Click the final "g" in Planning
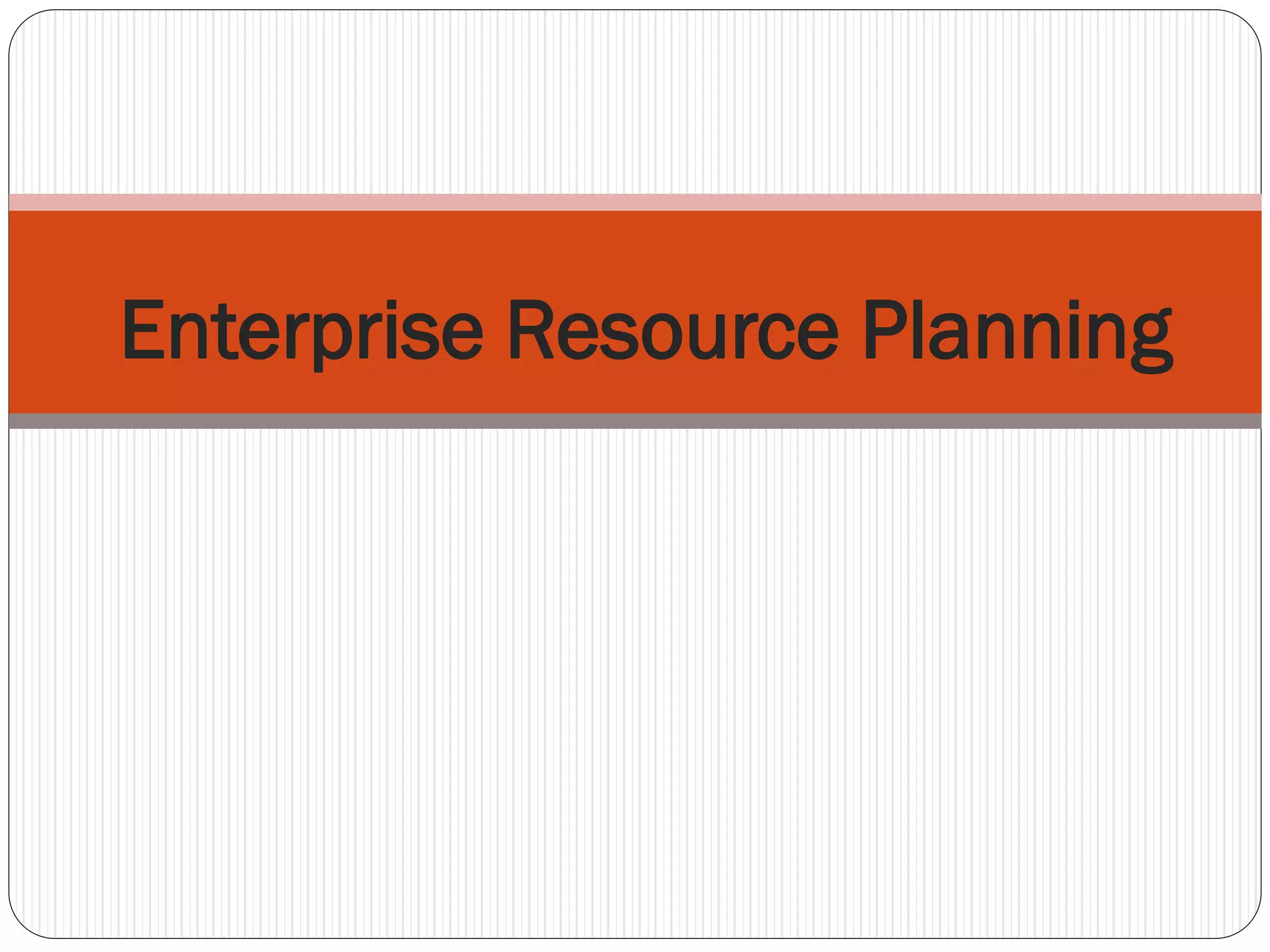1270x952 pixels. click(1151, 340)
